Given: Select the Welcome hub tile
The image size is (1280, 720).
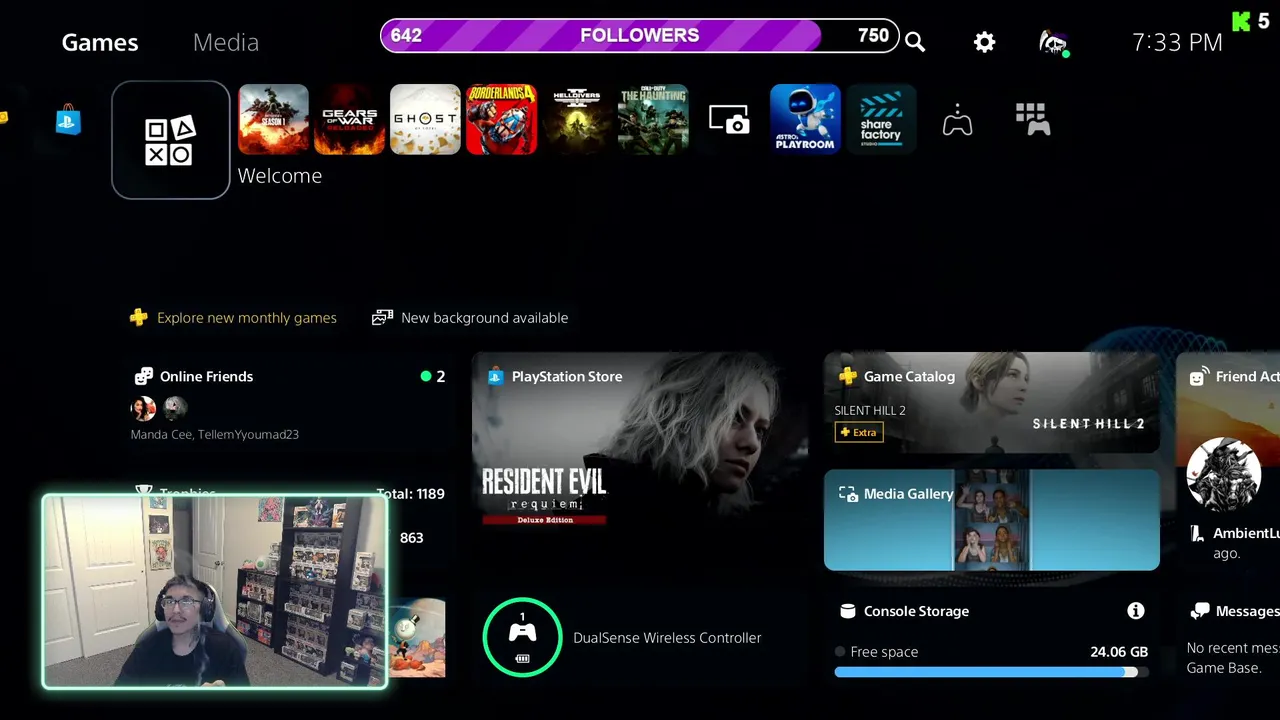Looking at the screenshot, I should coord(171,140).
